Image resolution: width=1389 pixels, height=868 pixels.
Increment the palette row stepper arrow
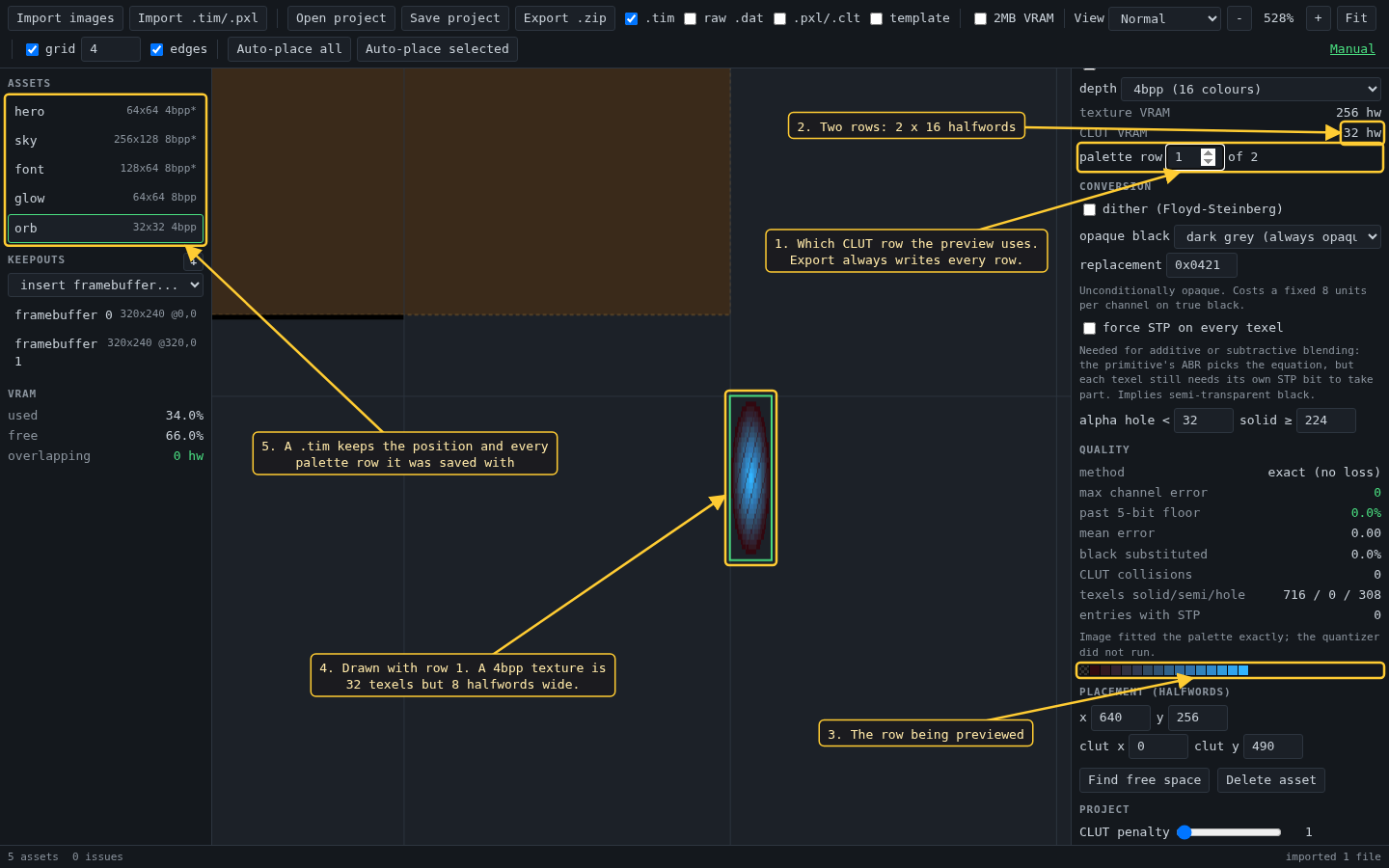click(x=1208, y=152)
